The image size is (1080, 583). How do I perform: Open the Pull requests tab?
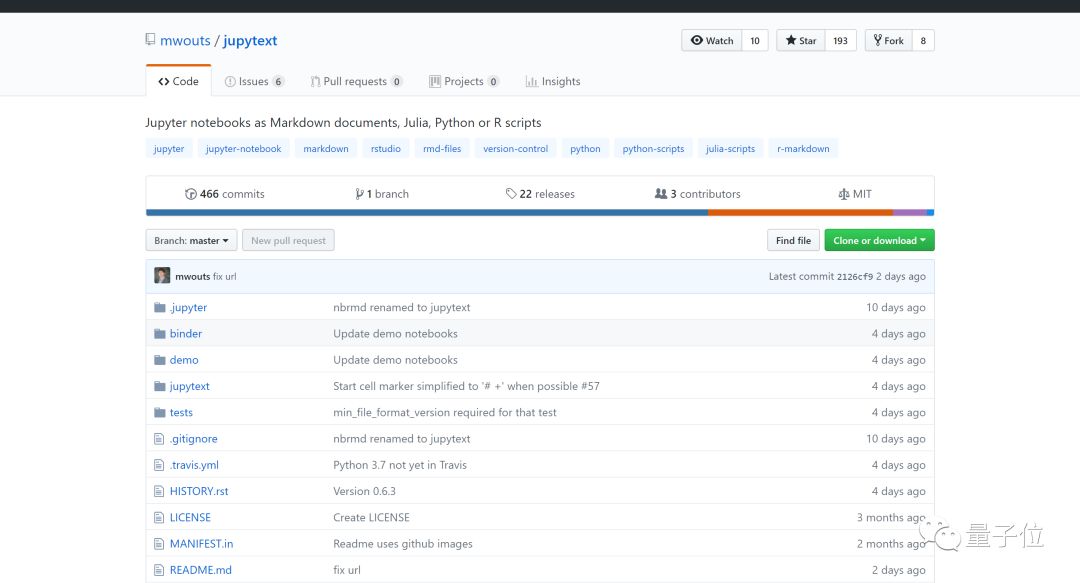[x=355, y=81]
